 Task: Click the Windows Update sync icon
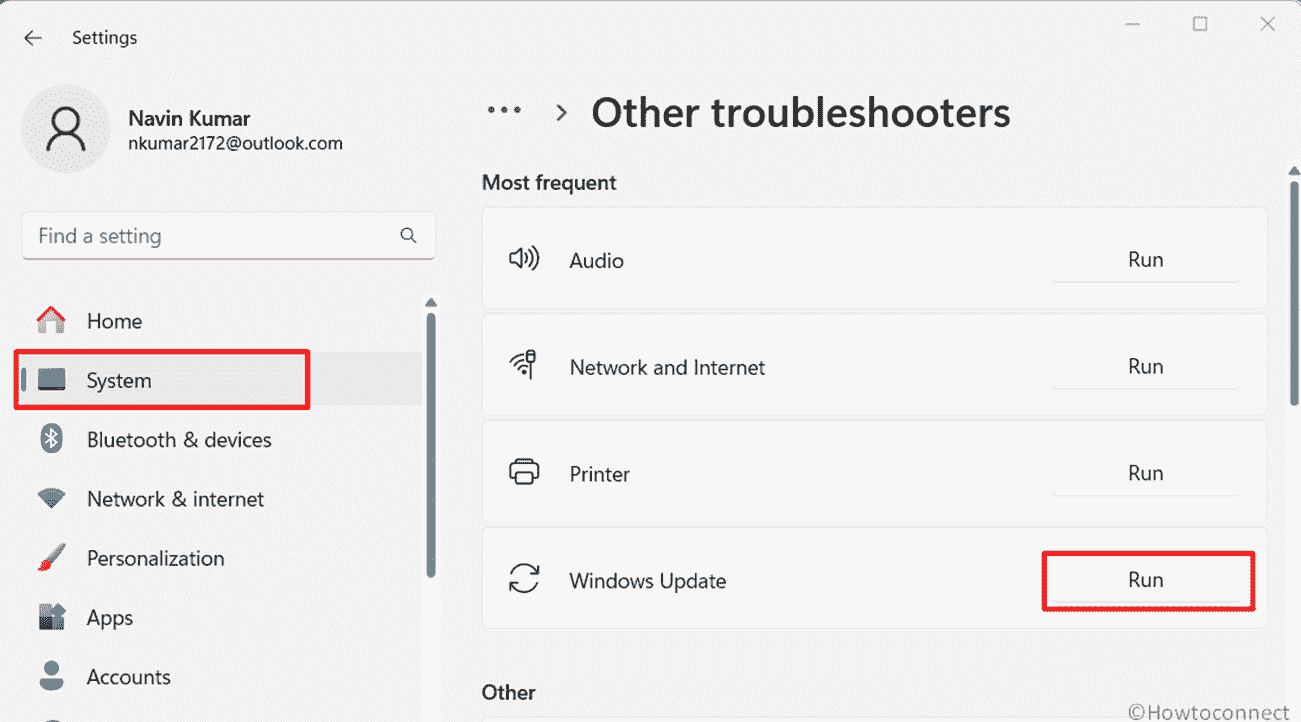524,579
